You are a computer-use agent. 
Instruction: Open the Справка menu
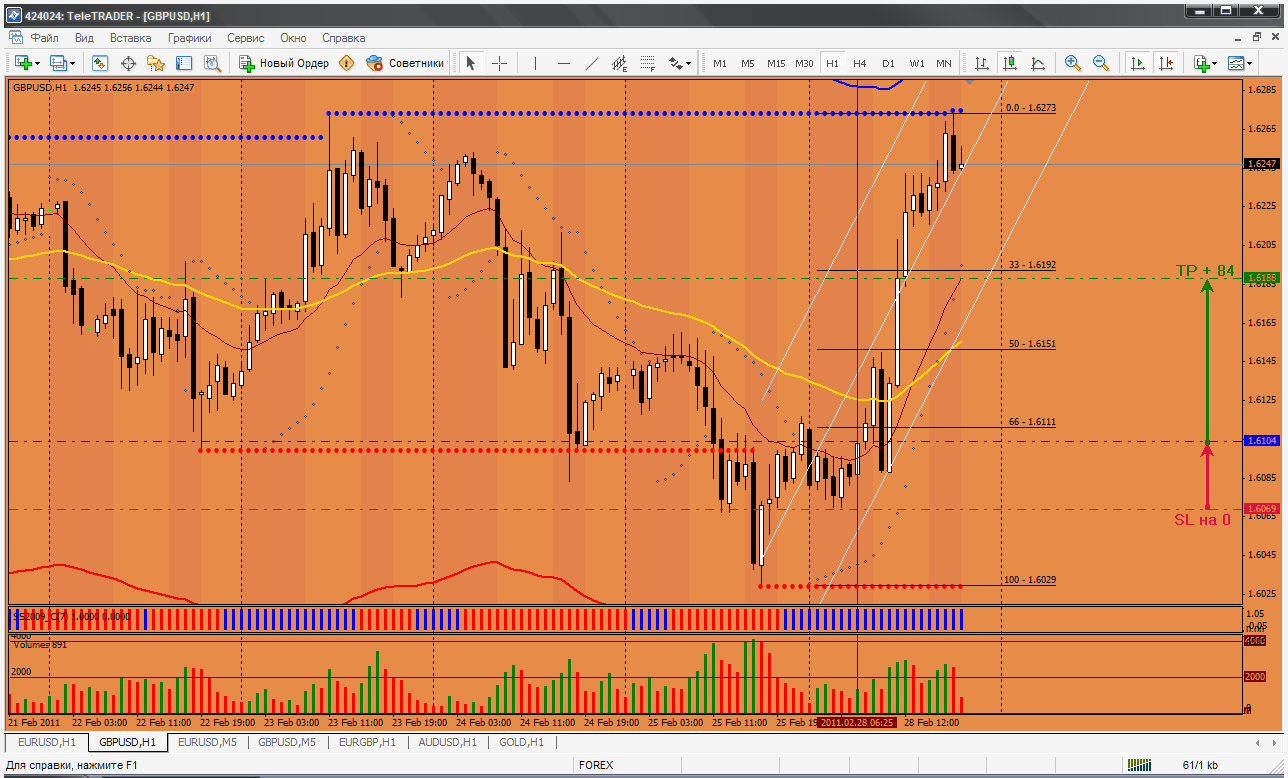tap(344, 38)
